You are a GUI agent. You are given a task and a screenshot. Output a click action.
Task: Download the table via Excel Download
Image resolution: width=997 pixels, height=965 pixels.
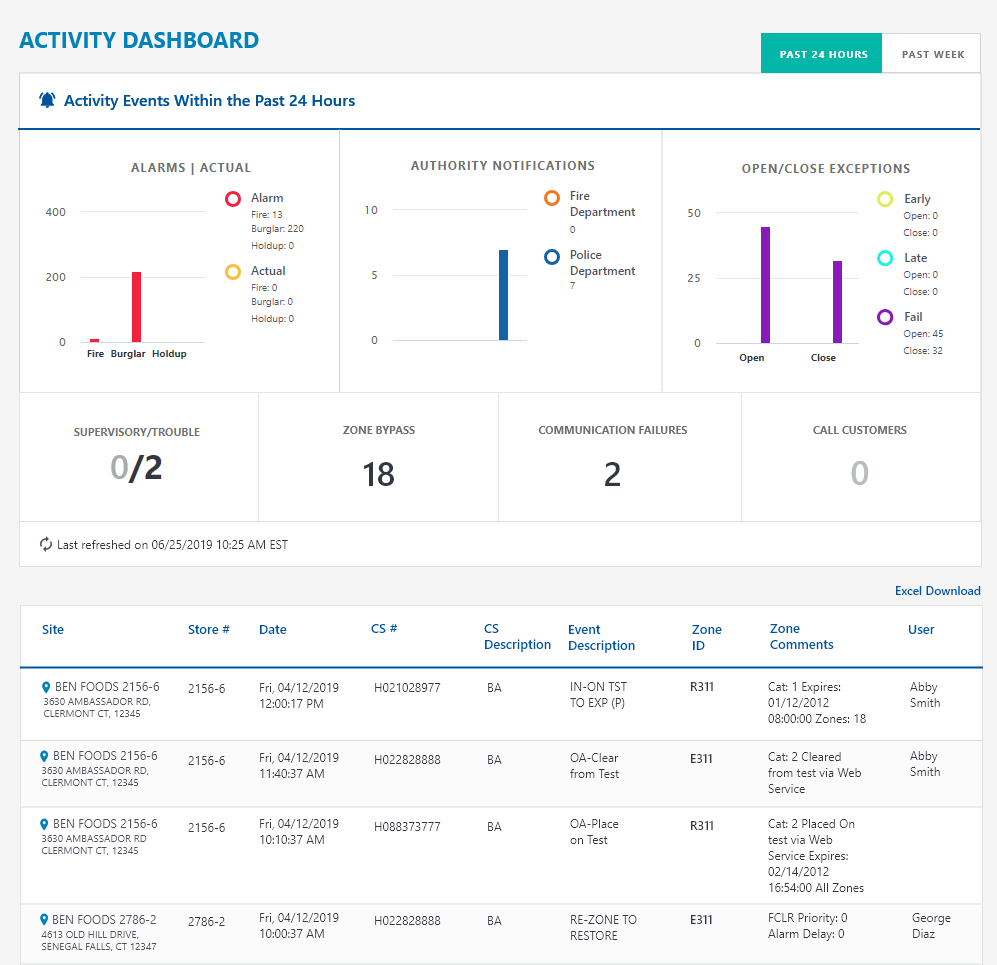(937, 591)
